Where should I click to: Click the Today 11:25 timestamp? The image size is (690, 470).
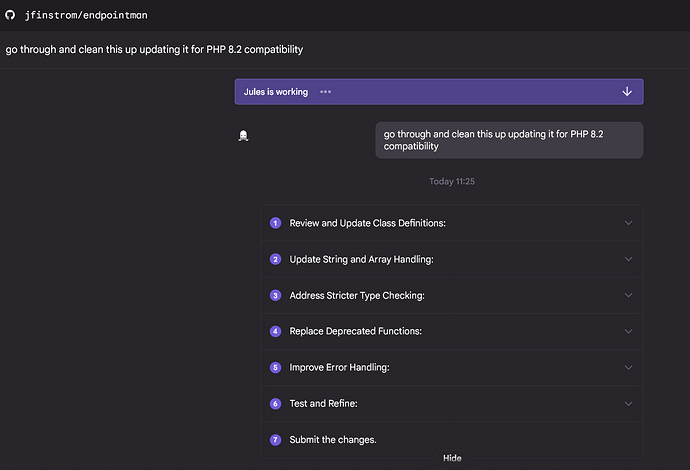coord(452,181)
